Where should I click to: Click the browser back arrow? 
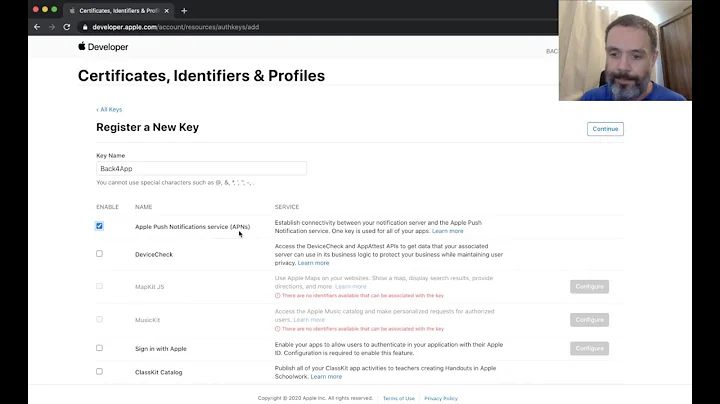coord(37,27)
